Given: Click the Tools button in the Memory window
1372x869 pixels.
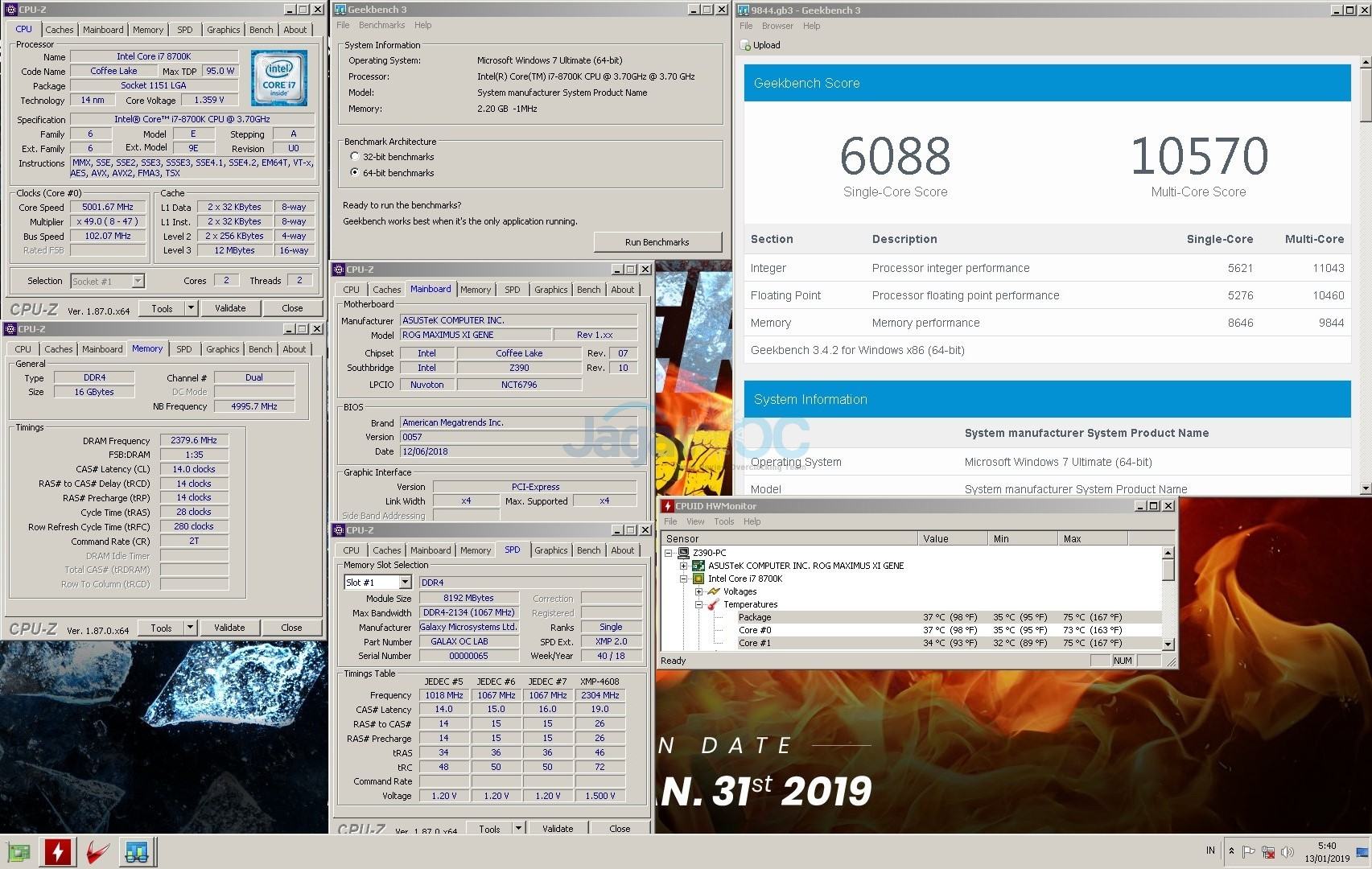Looking at the screenshot, I should pos(161,628).
